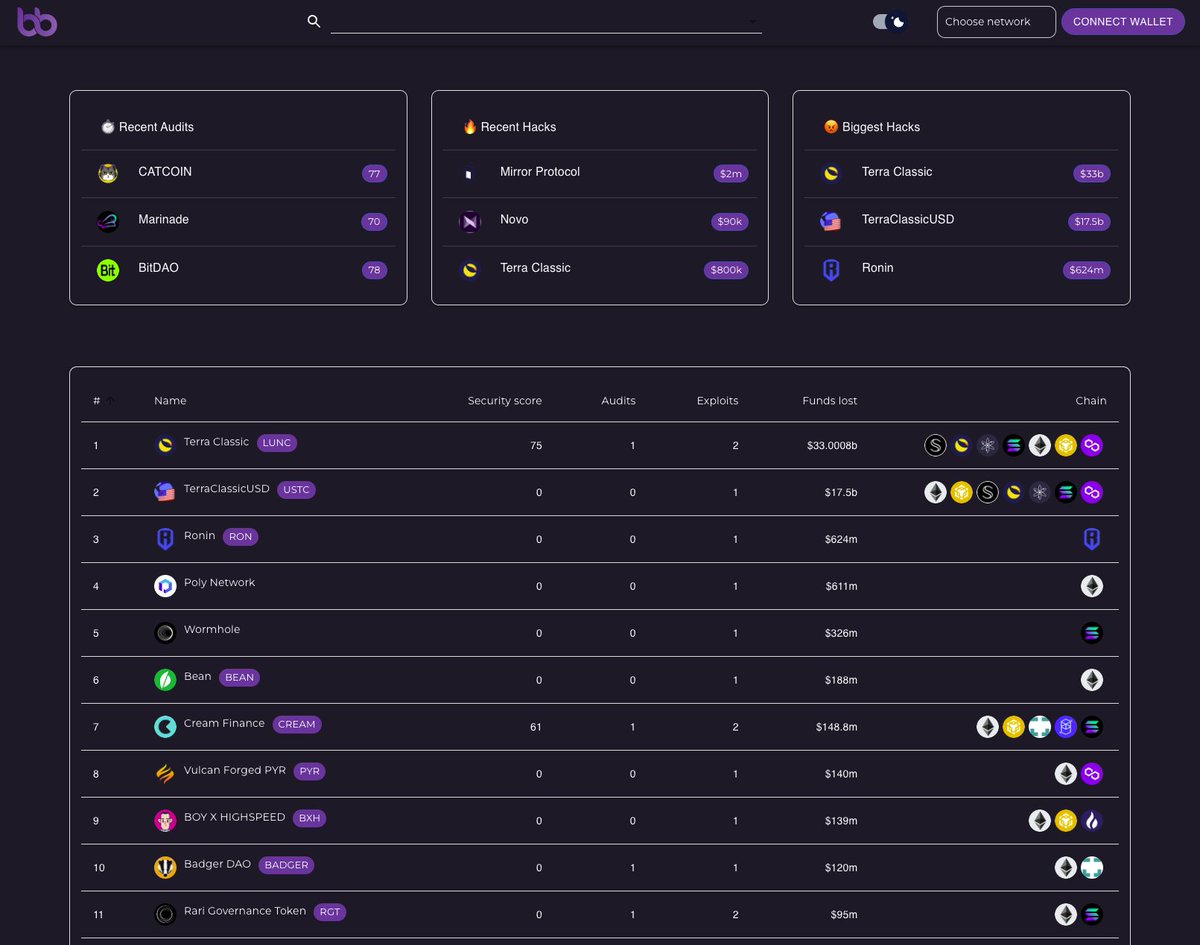1200x945 pixels.
Task: Click the $148.8m funds lost value
Action: pos(836,727)
